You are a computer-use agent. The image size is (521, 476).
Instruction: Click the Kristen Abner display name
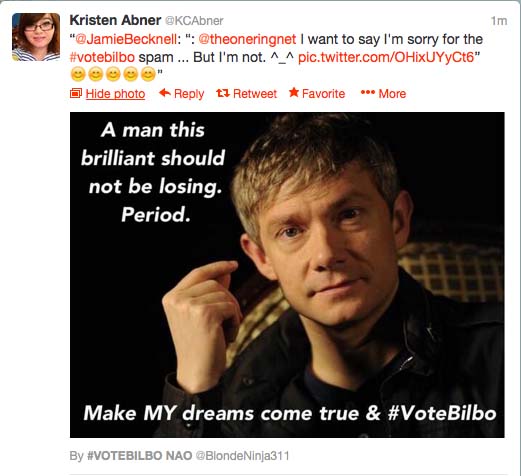[x=115, y=20]
